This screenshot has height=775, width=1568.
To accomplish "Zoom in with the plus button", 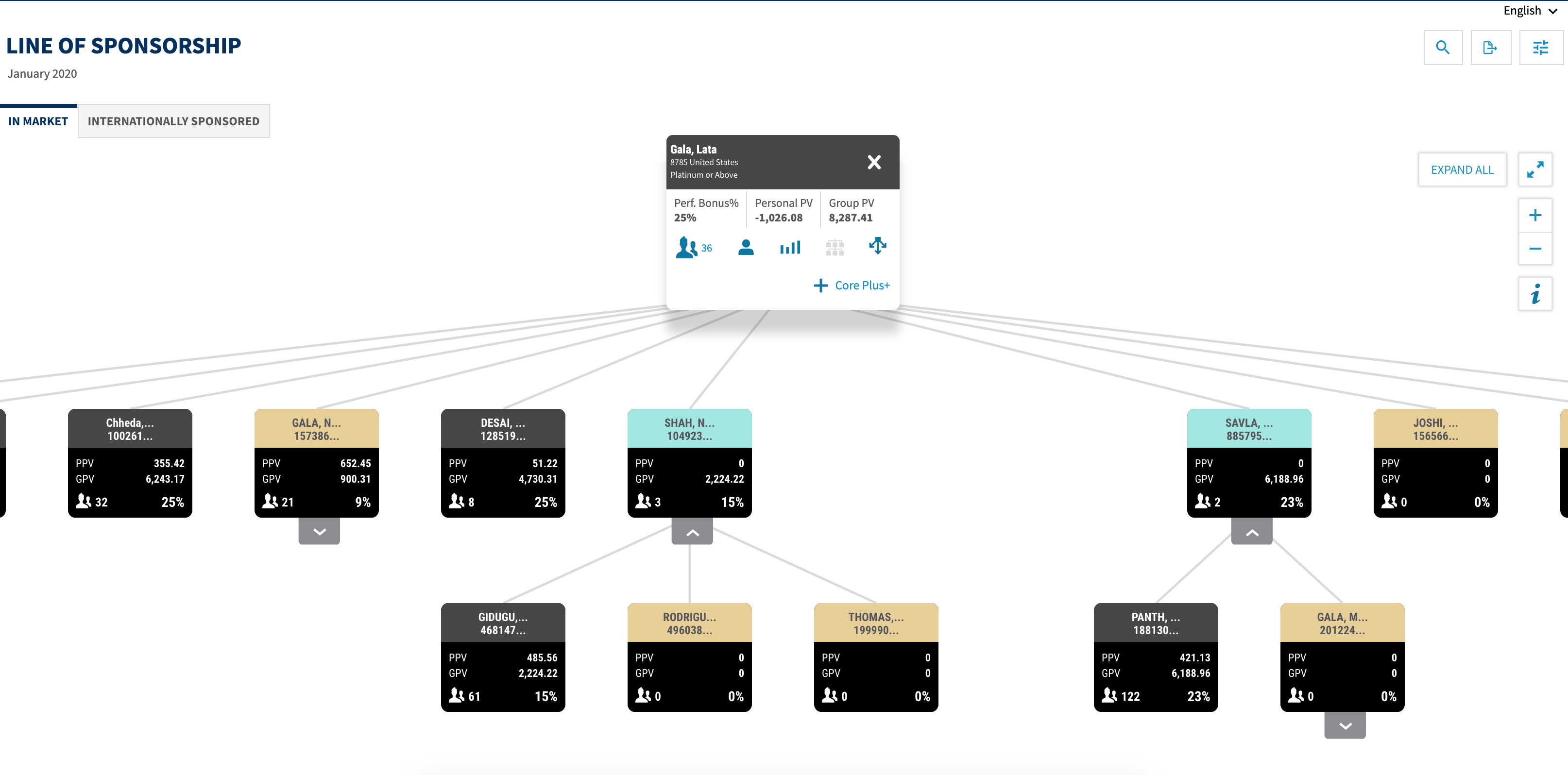I will (1534, 215).
